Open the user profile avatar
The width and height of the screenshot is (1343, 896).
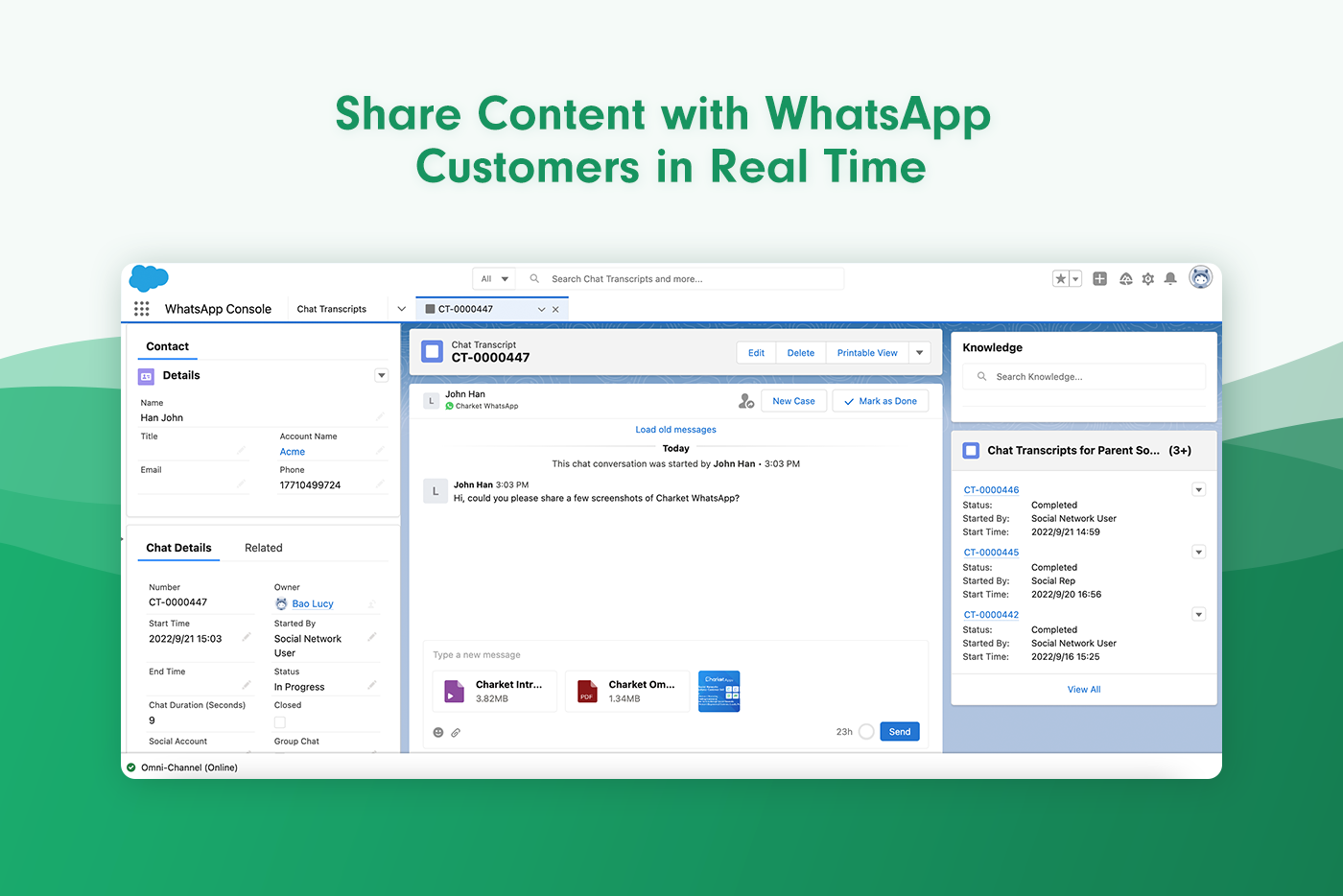pyautogui.click(x=1201, y=277)
